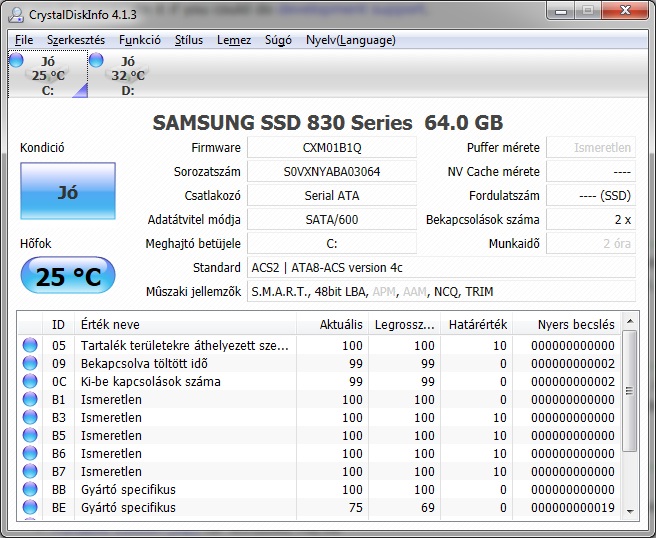The image size is (656, 538).
Task: Click the SAMSUNG SSD 830 Series title
Action: pyautogui.click(x=328, y=123)
